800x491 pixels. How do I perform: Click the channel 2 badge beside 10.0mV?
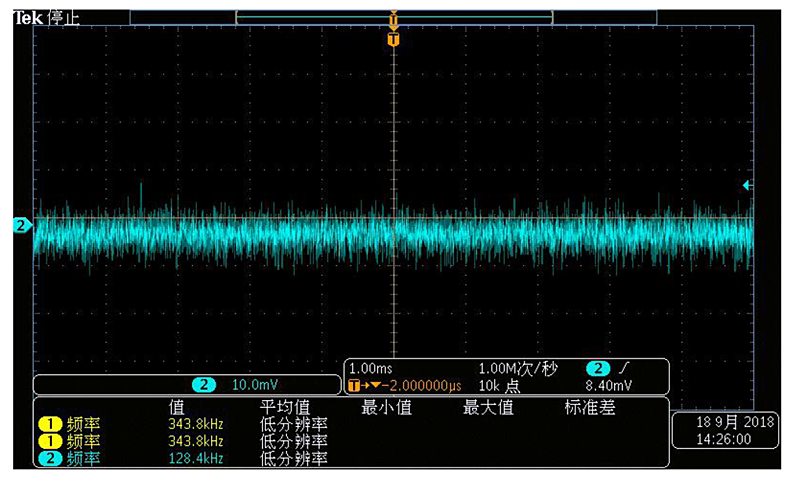205,385
